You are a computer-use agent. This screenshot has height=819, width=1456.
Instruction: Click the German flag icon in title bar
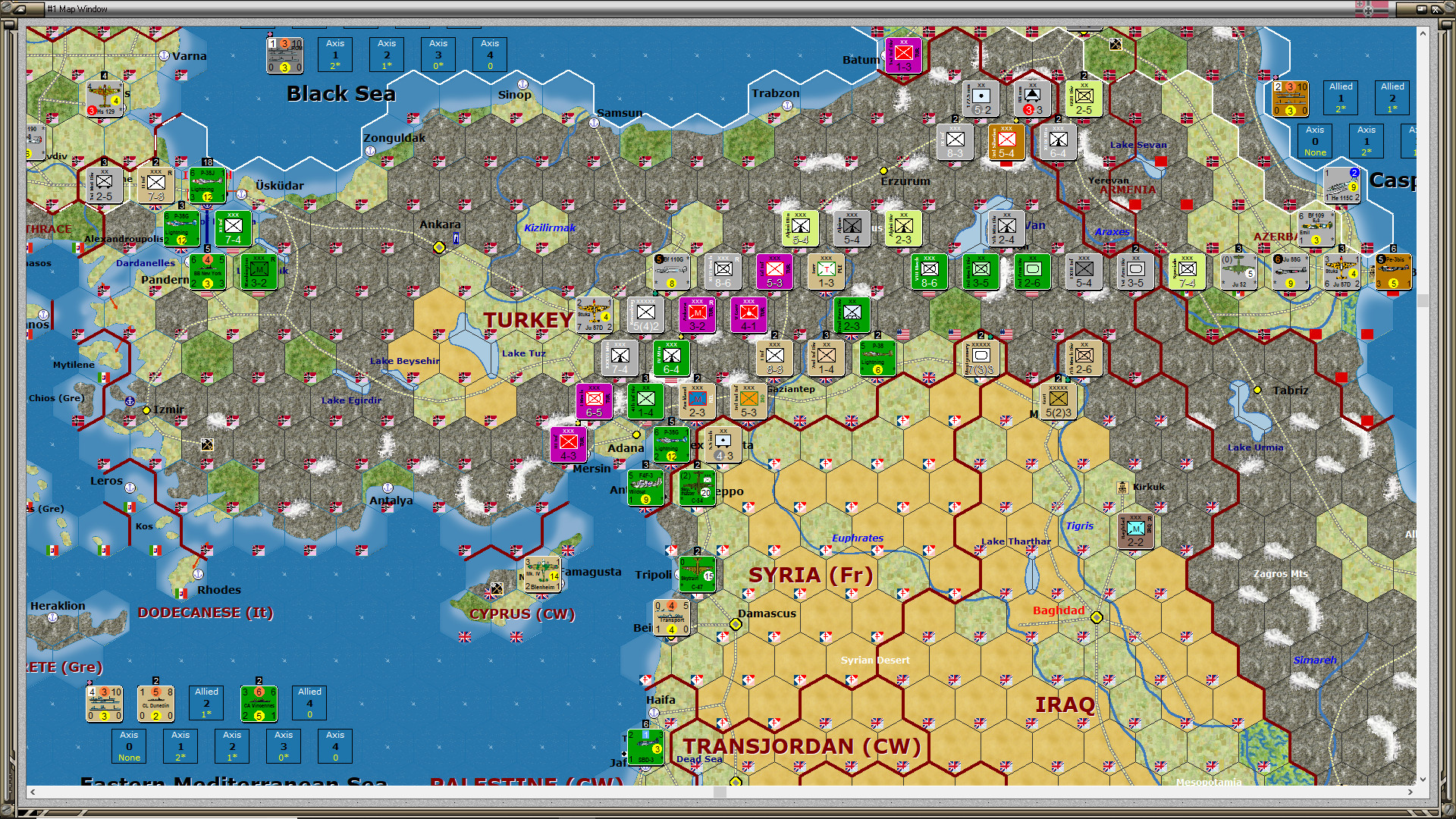click(x=1372, y=8)
